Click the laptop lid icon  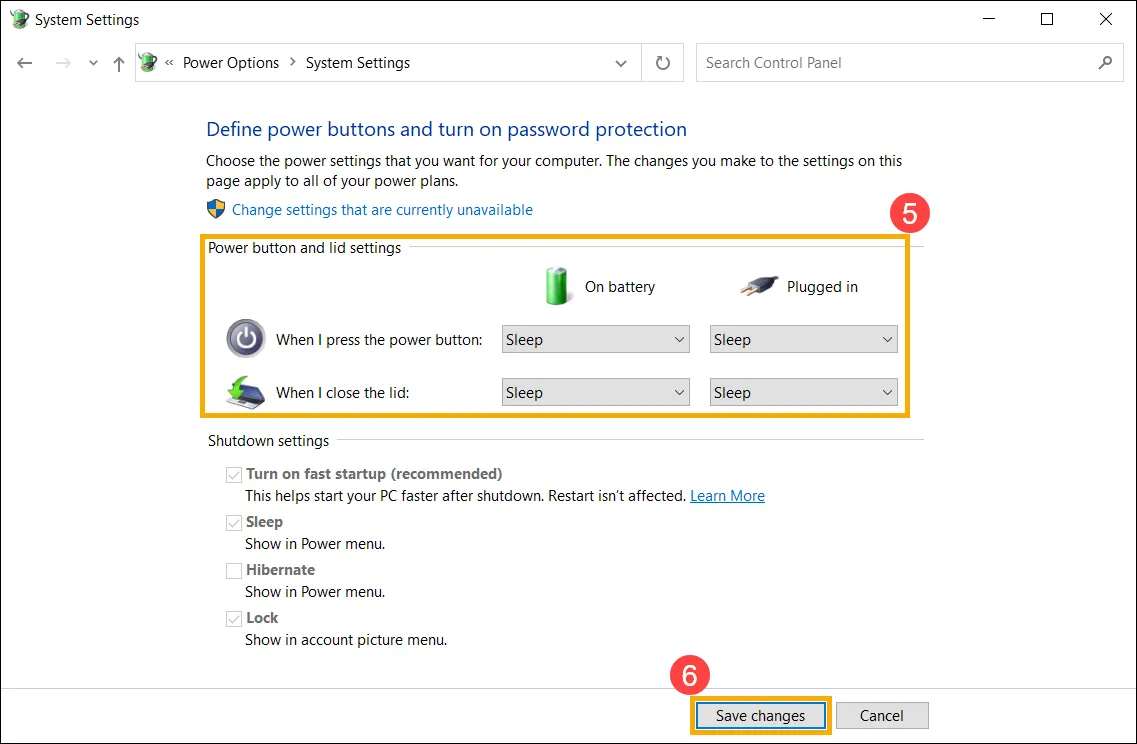coord(244,392)
